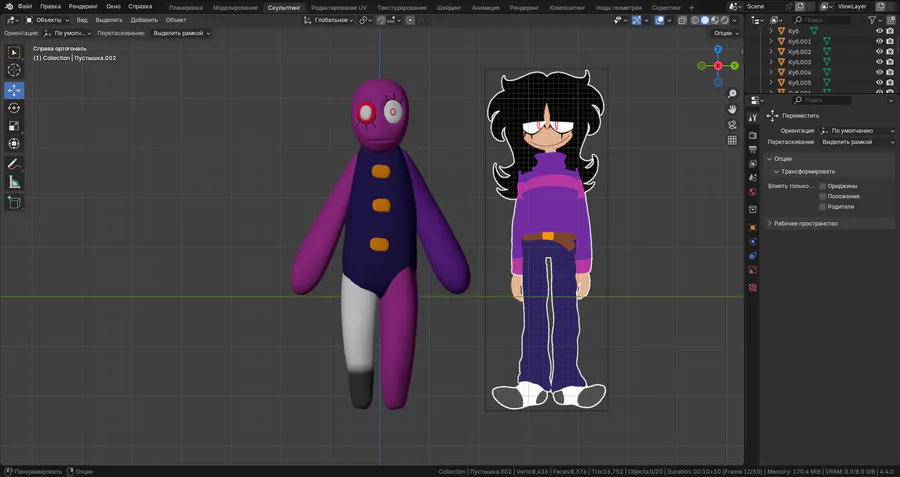Open Глобальное orientation dropdown
Viewport: 900px width, 477px height.
pos(329,20)
